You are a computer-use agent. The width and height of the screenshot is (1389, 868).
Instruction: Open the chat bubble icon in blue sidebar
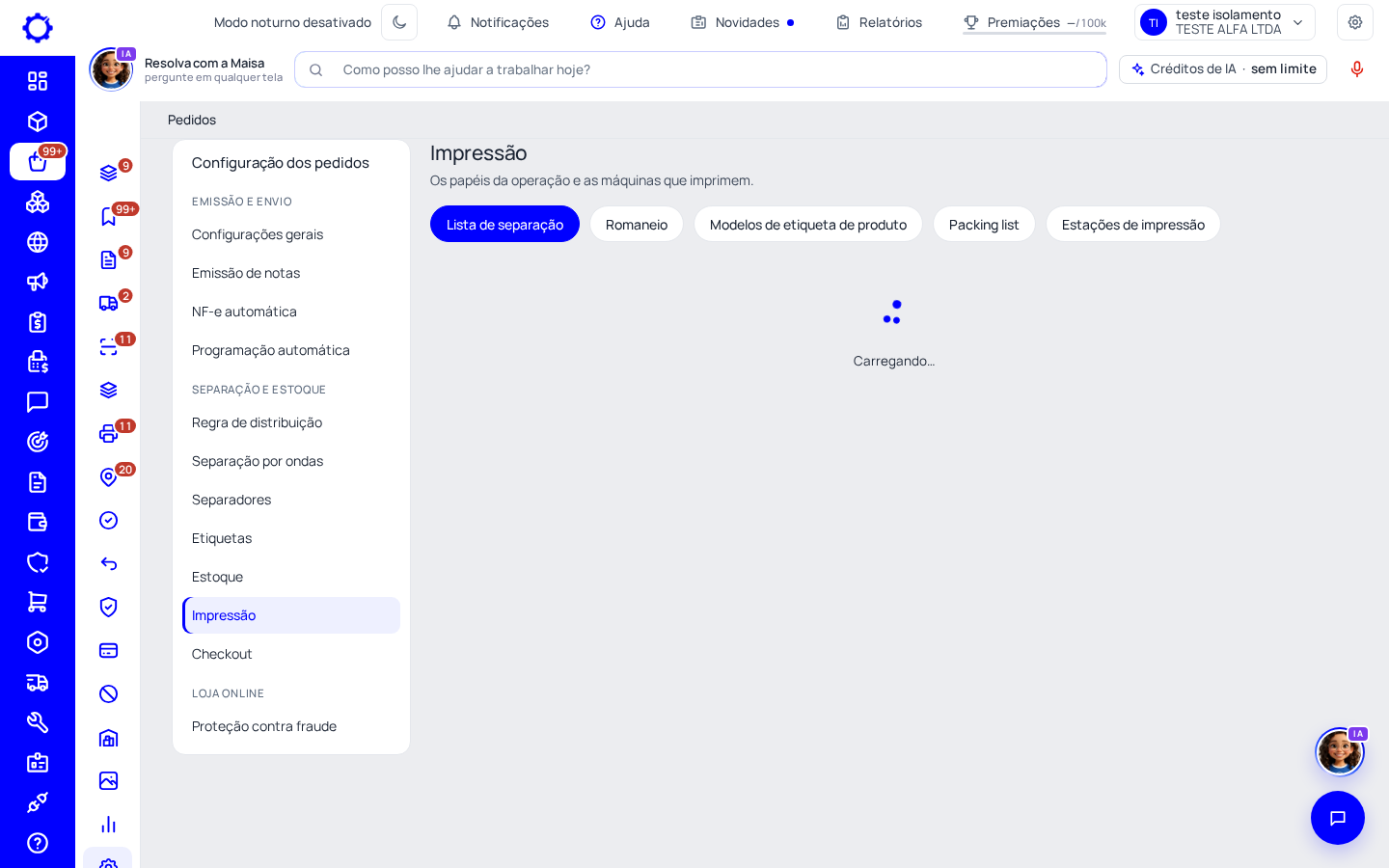pyautogui.click(x=38, y=402)
